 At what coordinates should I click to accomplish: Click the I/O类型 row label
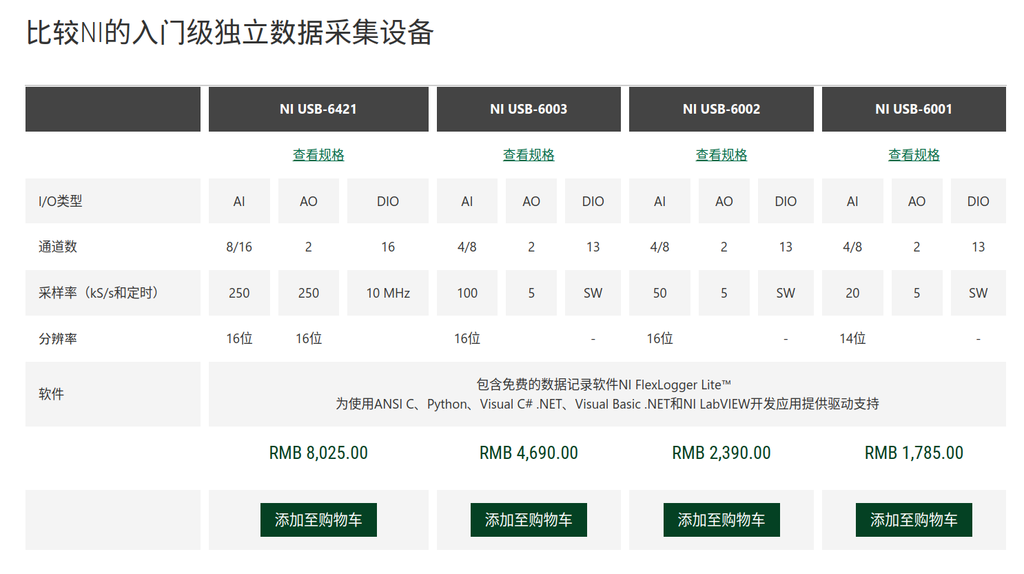[x=60, y=201]
